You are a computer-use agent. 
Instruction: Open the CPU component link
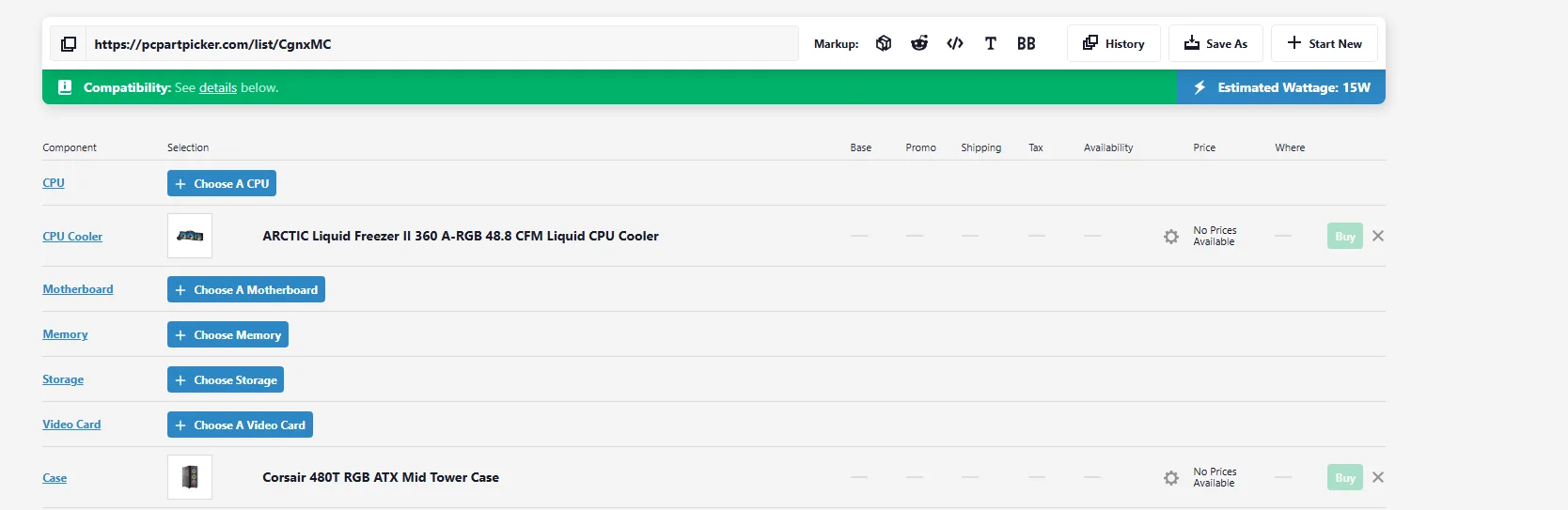tap(54, 183)
